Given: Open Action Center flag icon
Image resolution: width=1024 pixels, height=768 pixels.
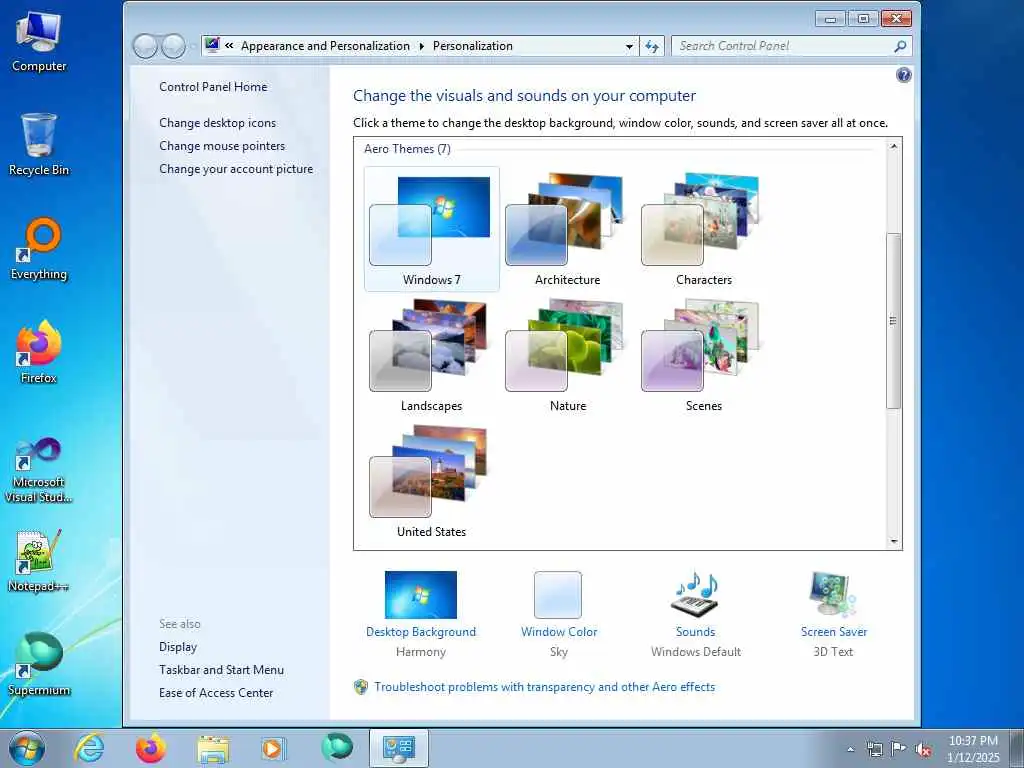Looking at the screenshot, I should click(x=899, y=749).
